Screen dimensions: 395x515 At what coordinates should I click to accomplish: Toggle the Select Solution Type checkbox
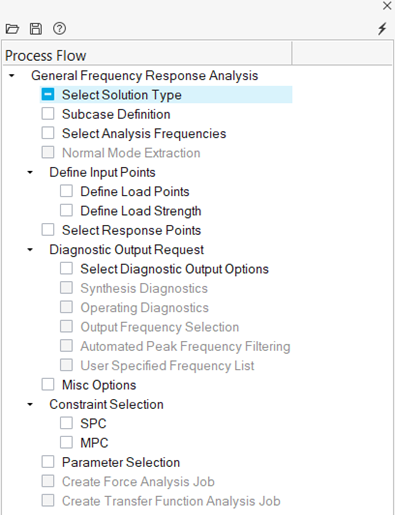48,95
